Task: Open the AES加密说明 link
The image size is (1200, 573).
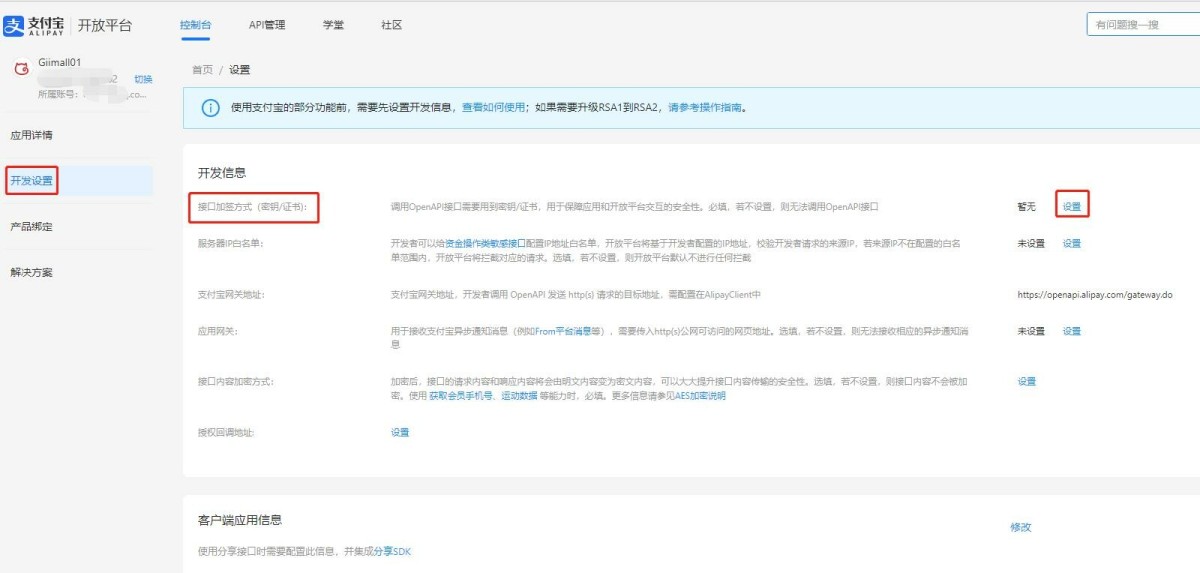Action: click(698, 396)
